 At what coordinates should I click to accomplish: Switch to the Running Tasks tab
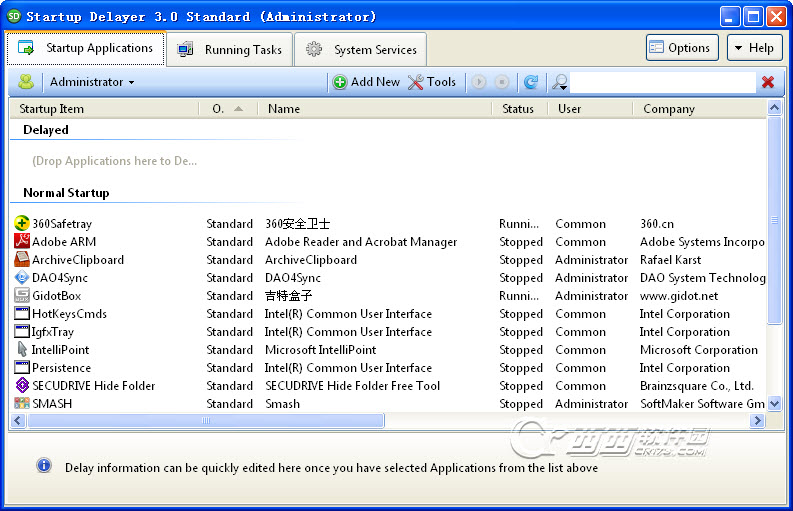pos(231,49)
